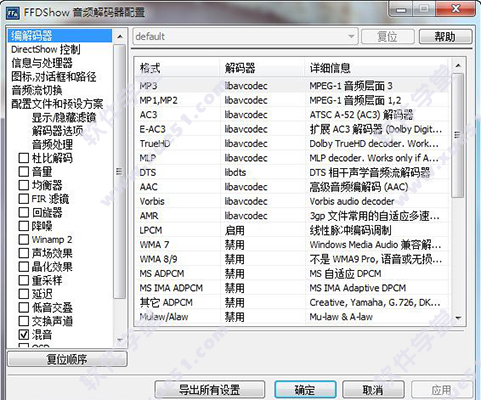The image size is (481, 400).
Task: Confirm with the 确定 button
Action: coord(305,389)
